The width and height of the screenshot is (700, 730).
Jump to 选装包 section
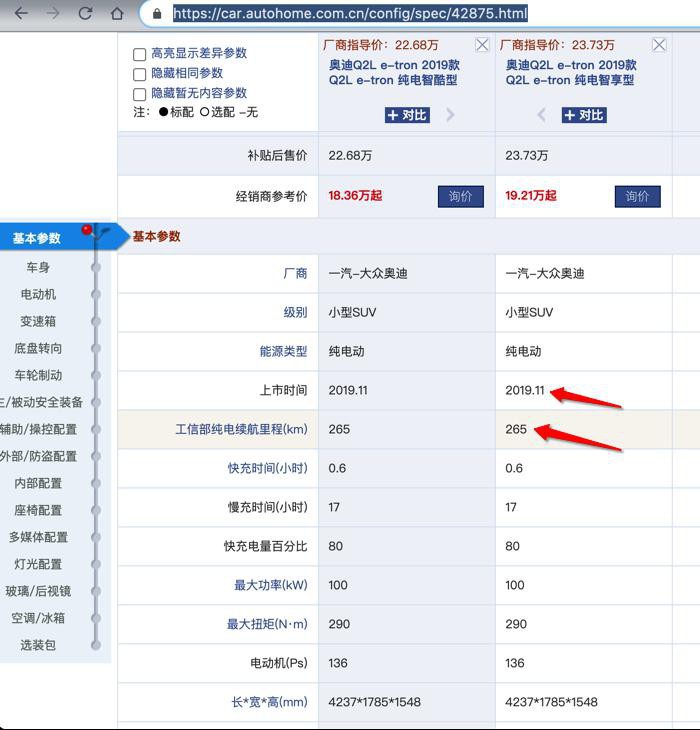point(38,645)
